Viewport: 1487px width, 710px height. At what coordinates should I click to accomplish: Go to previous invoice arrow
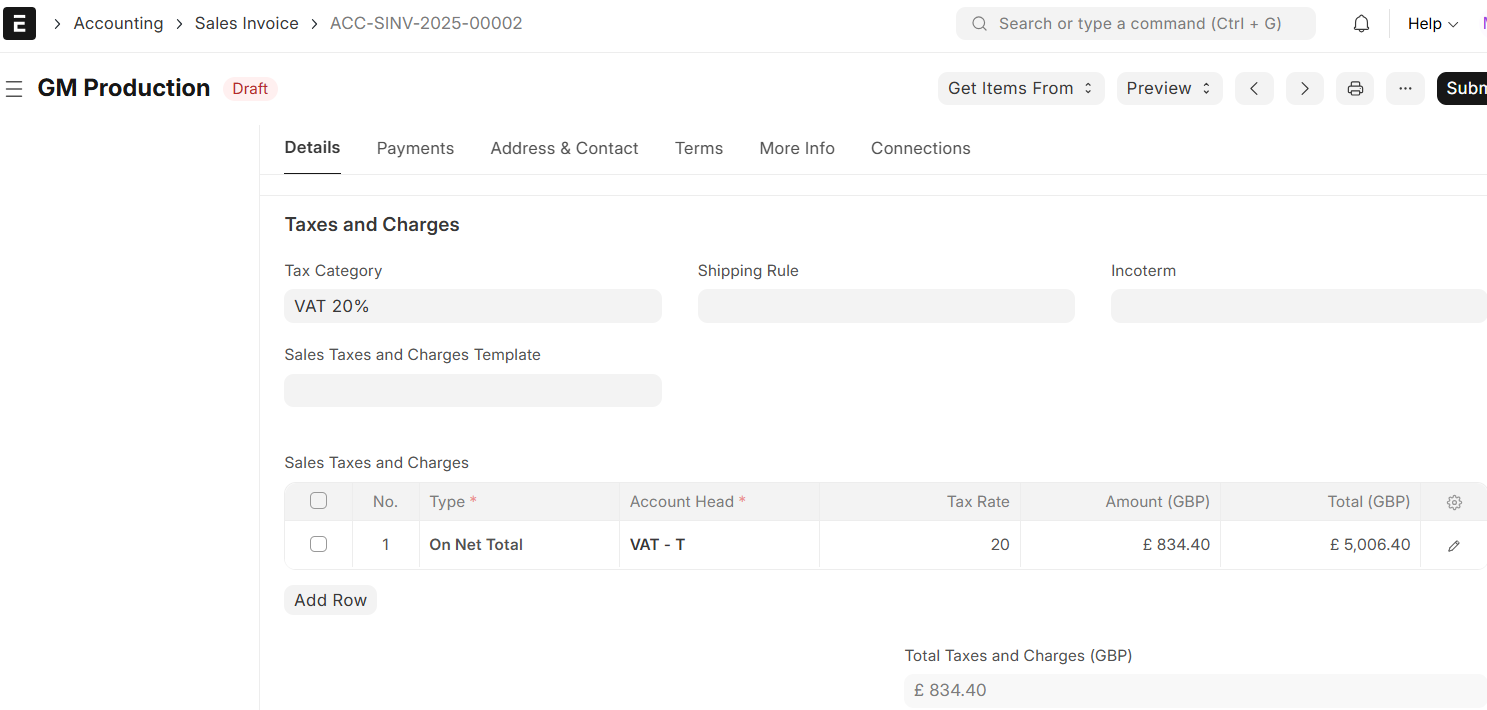point(1254,88)
